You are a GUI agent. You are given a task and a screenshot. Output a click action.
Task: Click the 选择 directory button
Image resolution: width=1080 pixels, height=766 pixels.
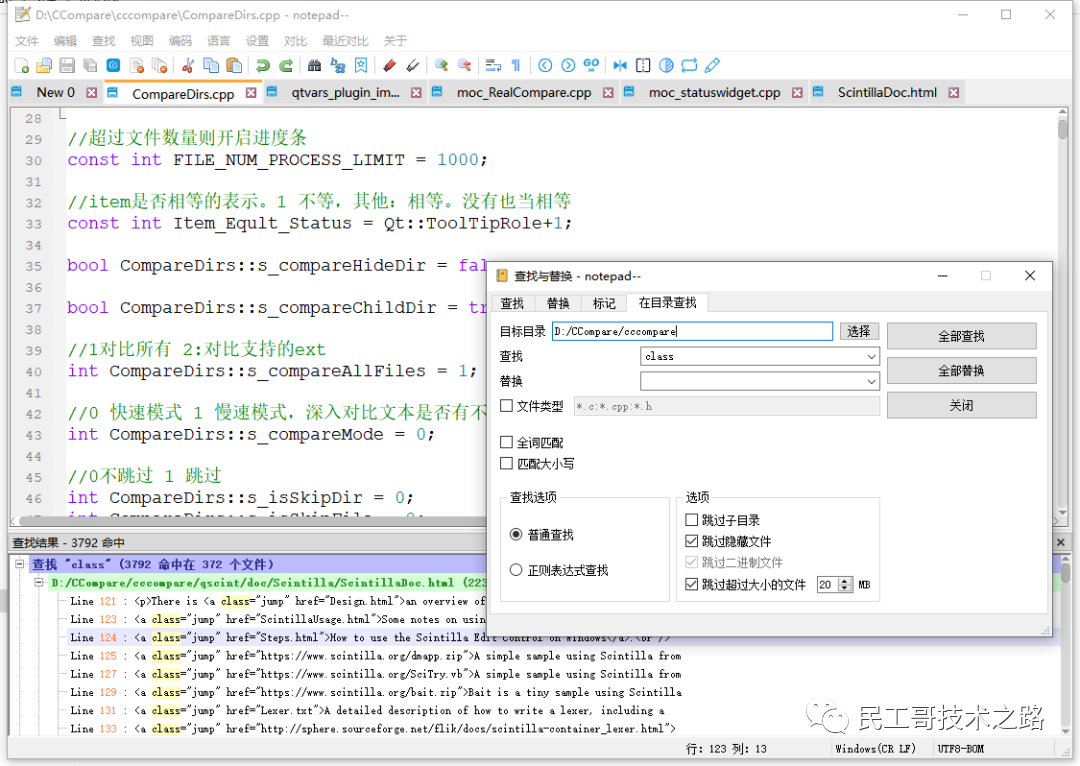click(859, 331)
